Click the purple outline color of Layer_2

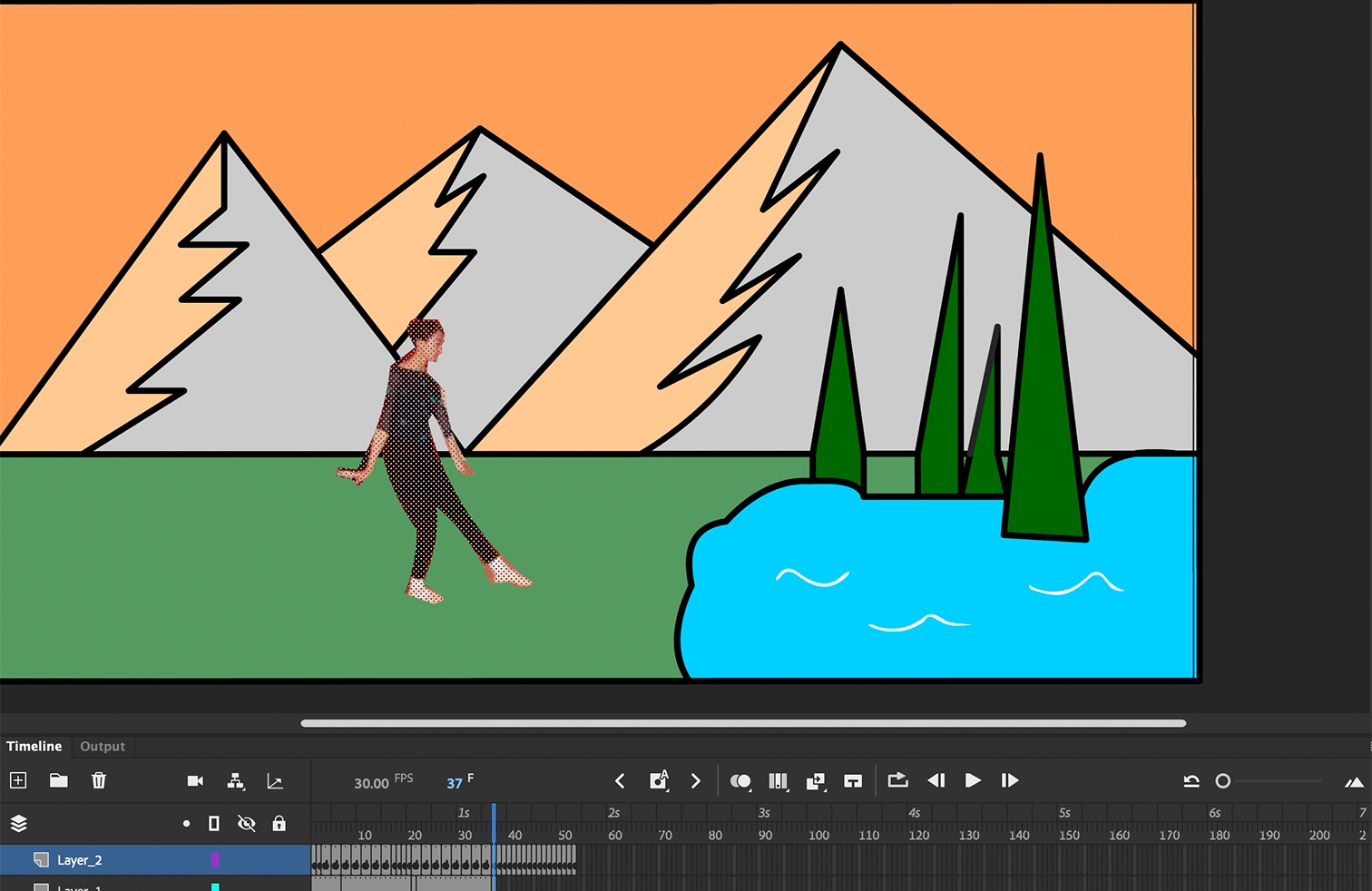[215, 860]
